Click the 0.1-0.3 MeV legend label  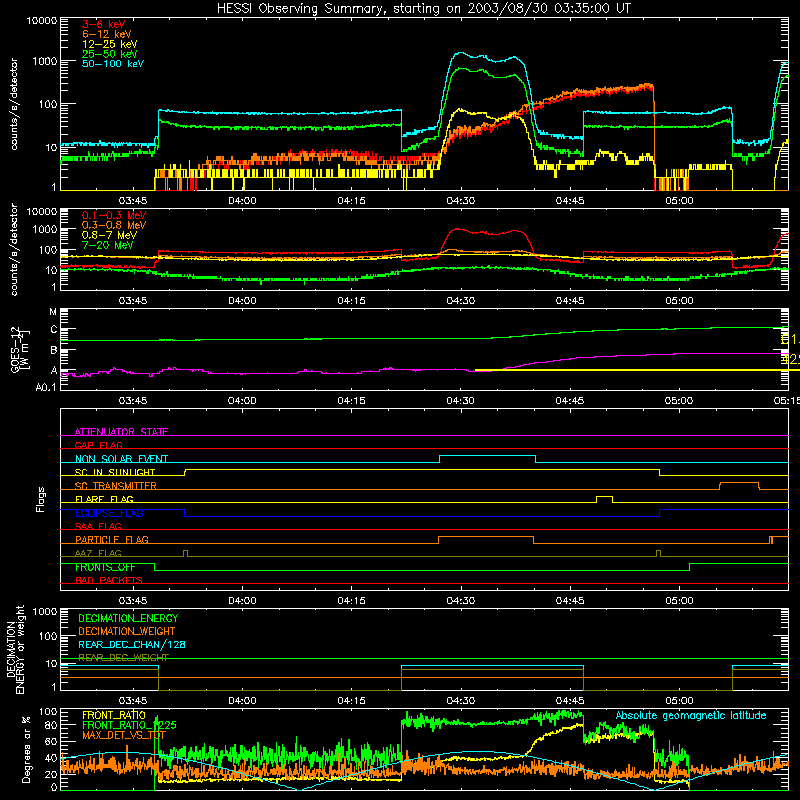click(x=114, y=215)
